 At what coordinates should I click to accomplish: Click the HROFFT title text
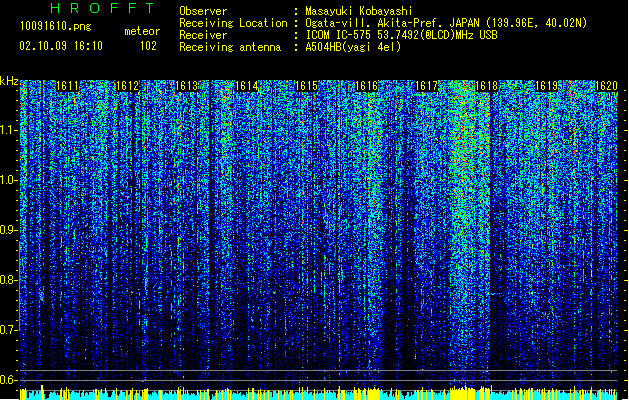click(x=103, y=8)
